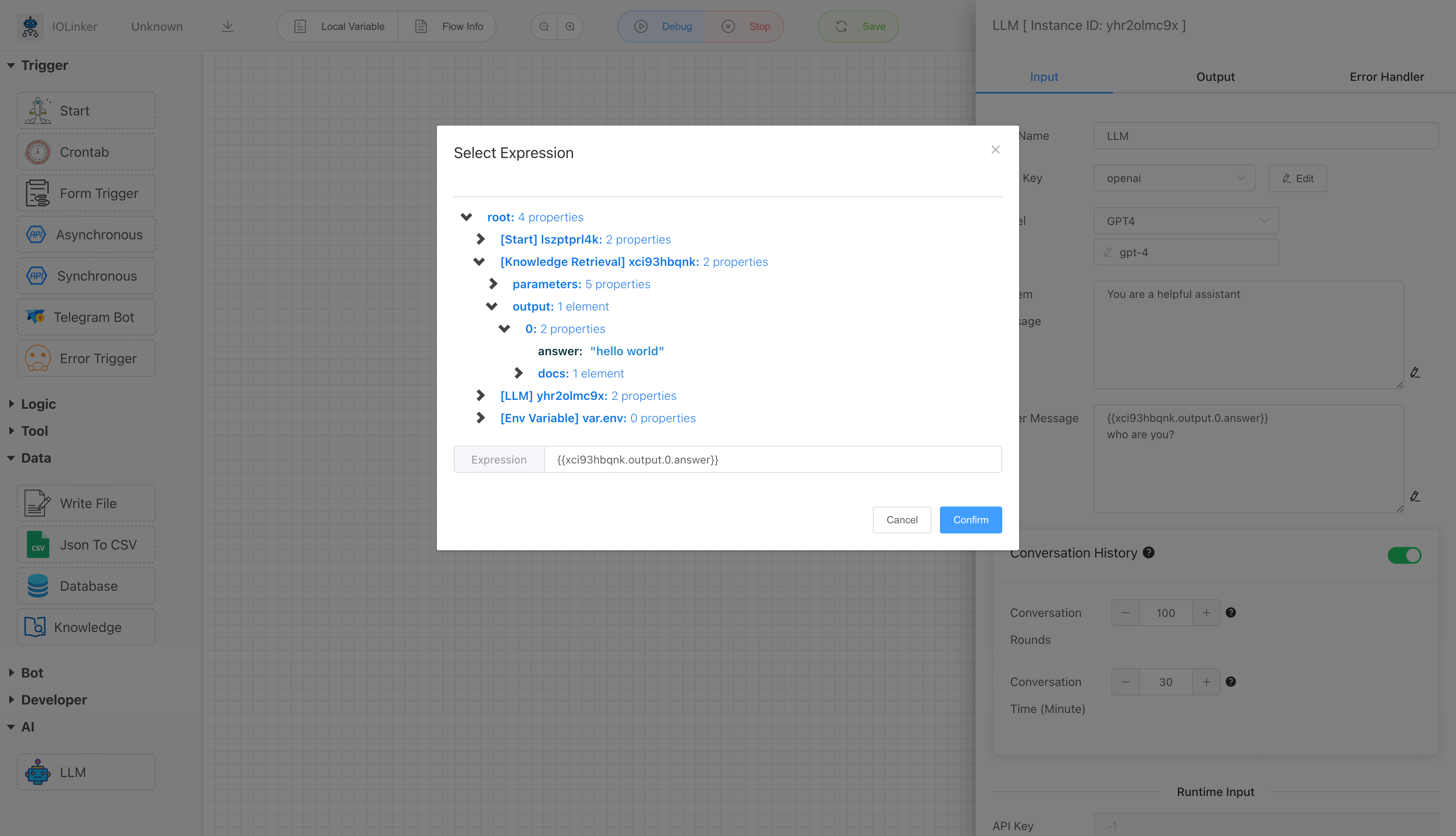
Task: Increase Conversation Rounds with plus button
Action: click(x=1206, y=613)
